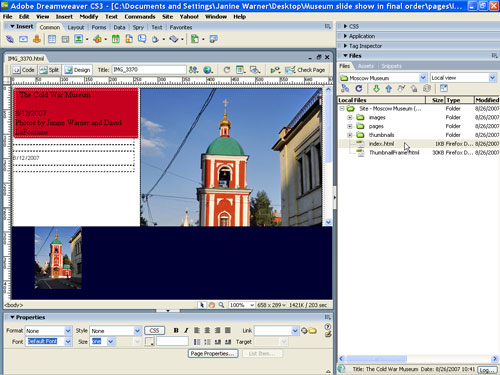
Task: Put files with blue up arrow
Action: (389, 88)
